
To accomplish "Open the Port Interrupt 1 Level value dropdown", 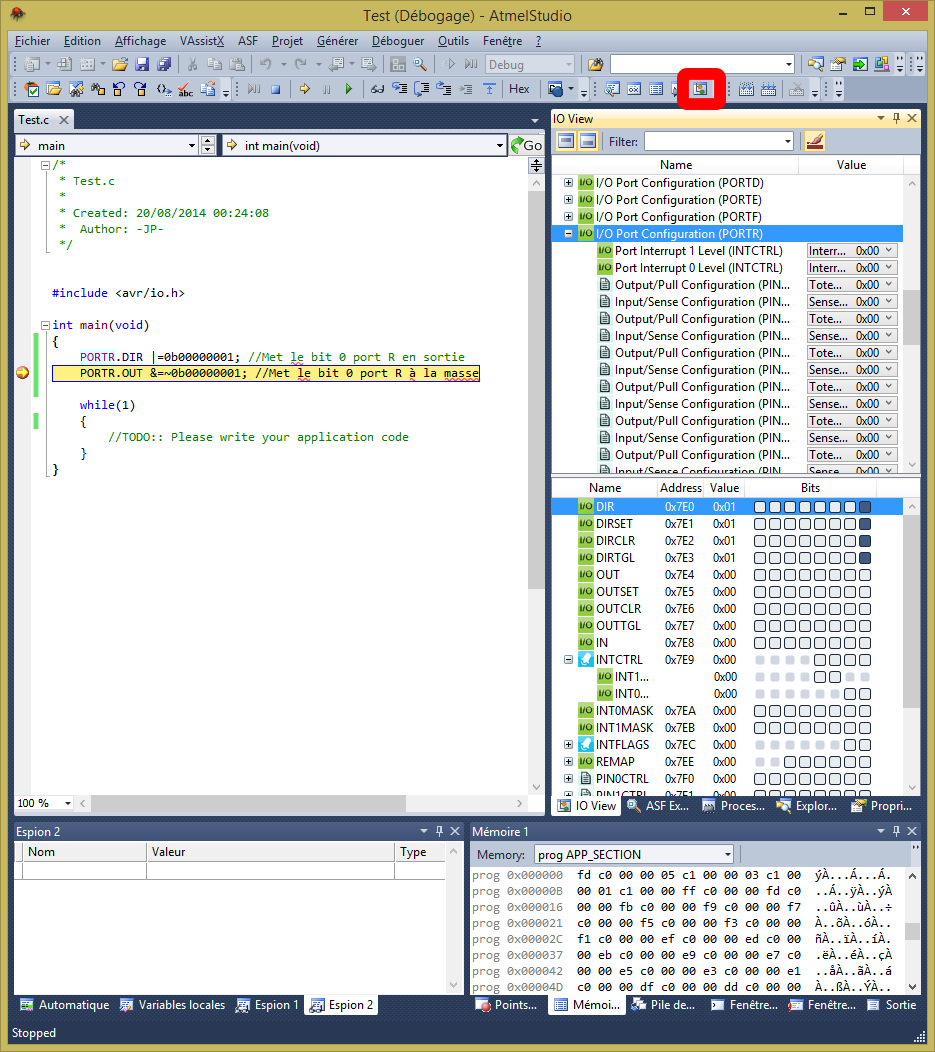I will (889, 251).
